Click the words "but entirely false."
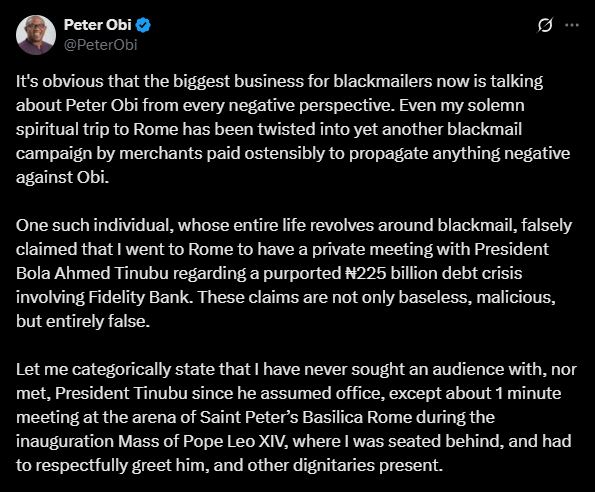This screenshot has height=492, width=595. pos(83,321)
